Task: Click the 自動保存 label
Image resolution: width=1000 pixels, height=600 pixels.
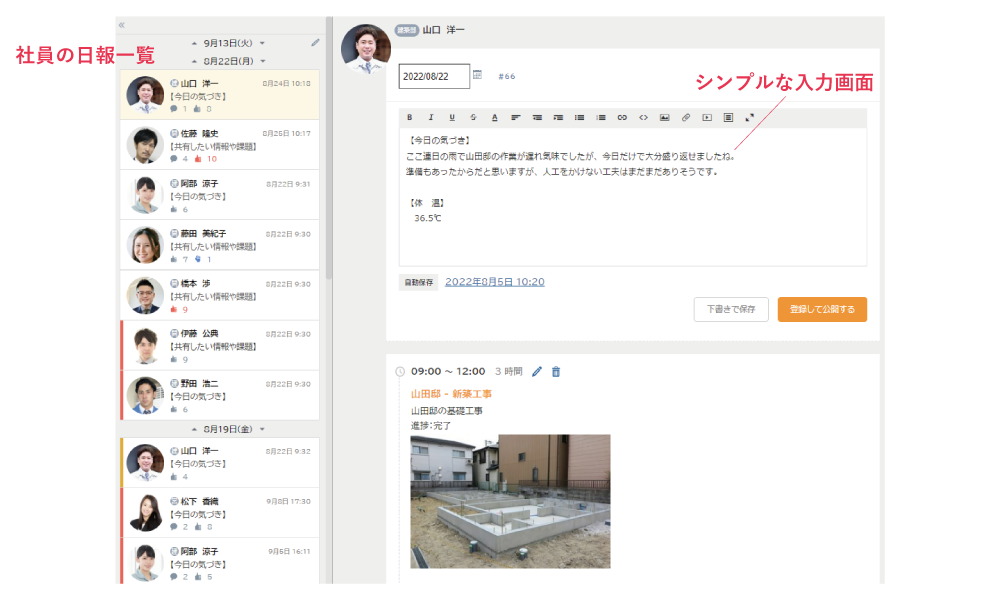Action: pyautogui.click(x=419, y=282)
